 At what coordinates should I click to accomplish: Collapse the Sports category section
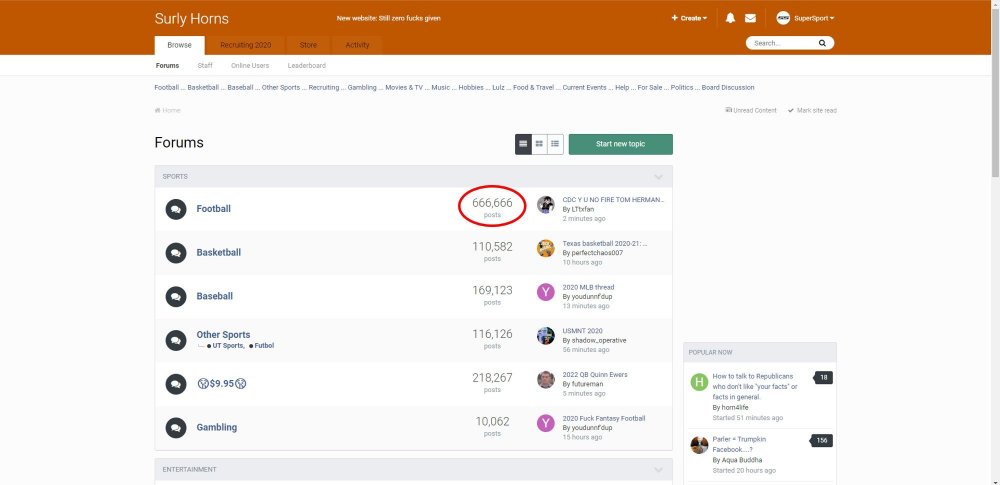[658, 177]
